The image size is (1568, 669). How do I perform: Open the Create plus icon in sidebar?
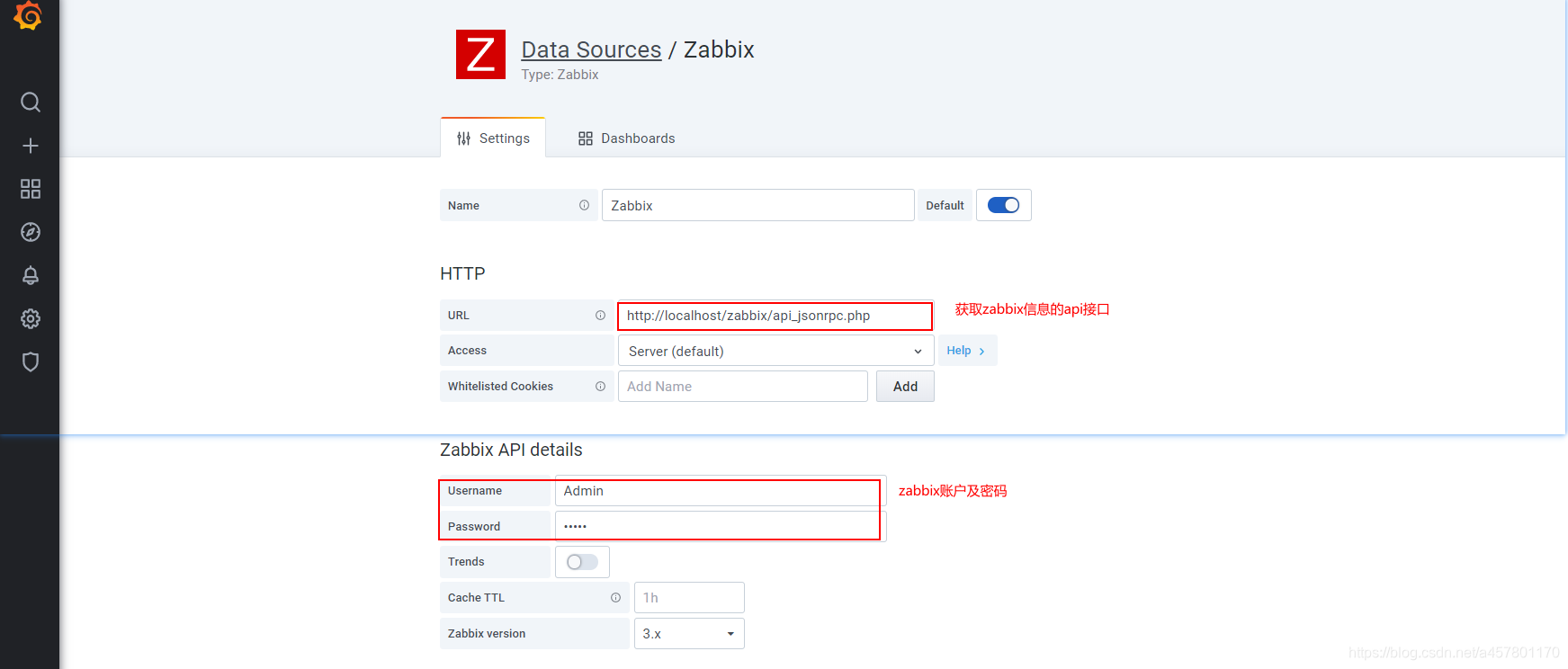[31, 146]
